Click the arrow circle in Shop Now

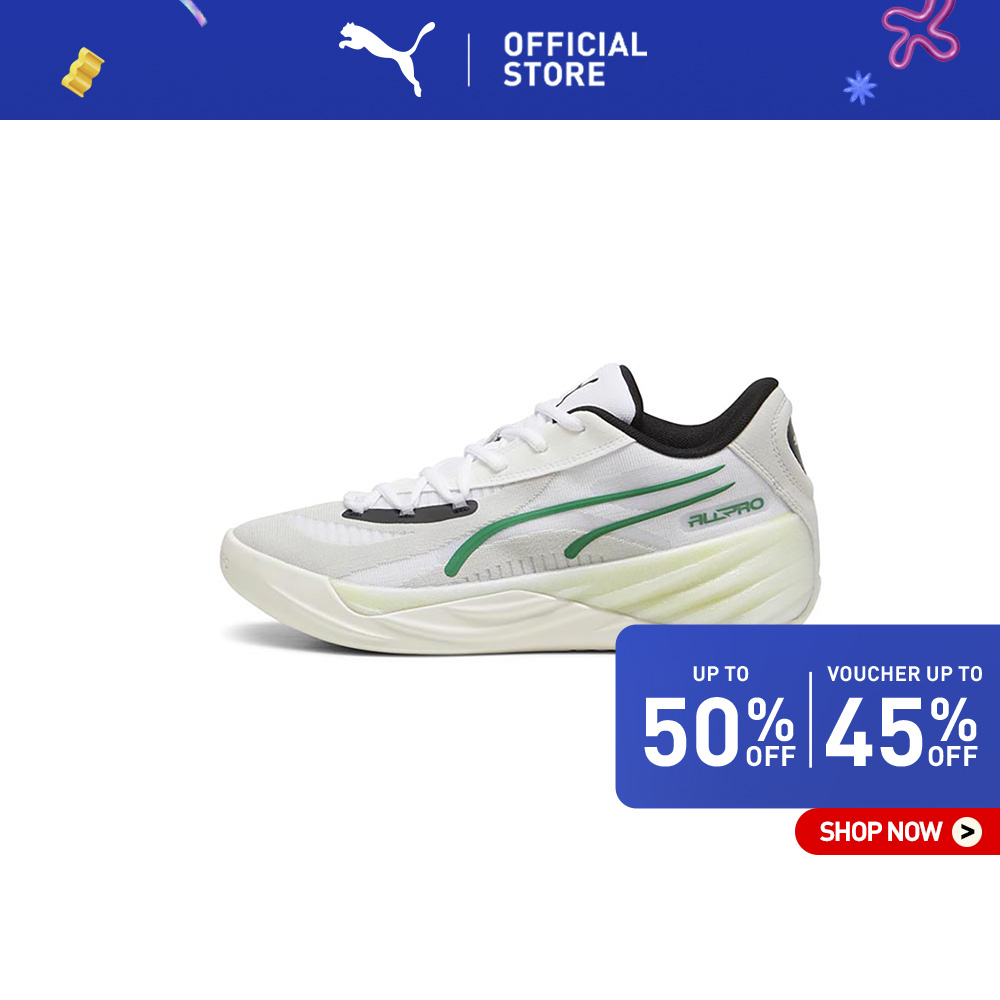[967, 832]
